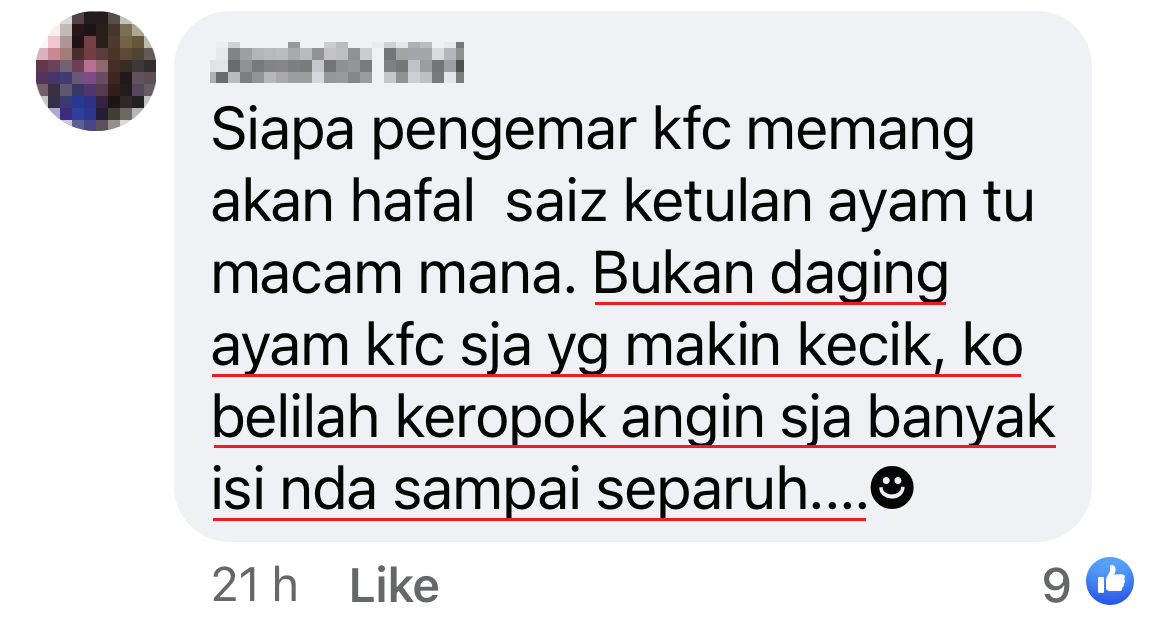Image resolution: width=1170 pixels, height=617 pixels.
Task: Click the underlined word "separuh"
Action: (704, 492)
